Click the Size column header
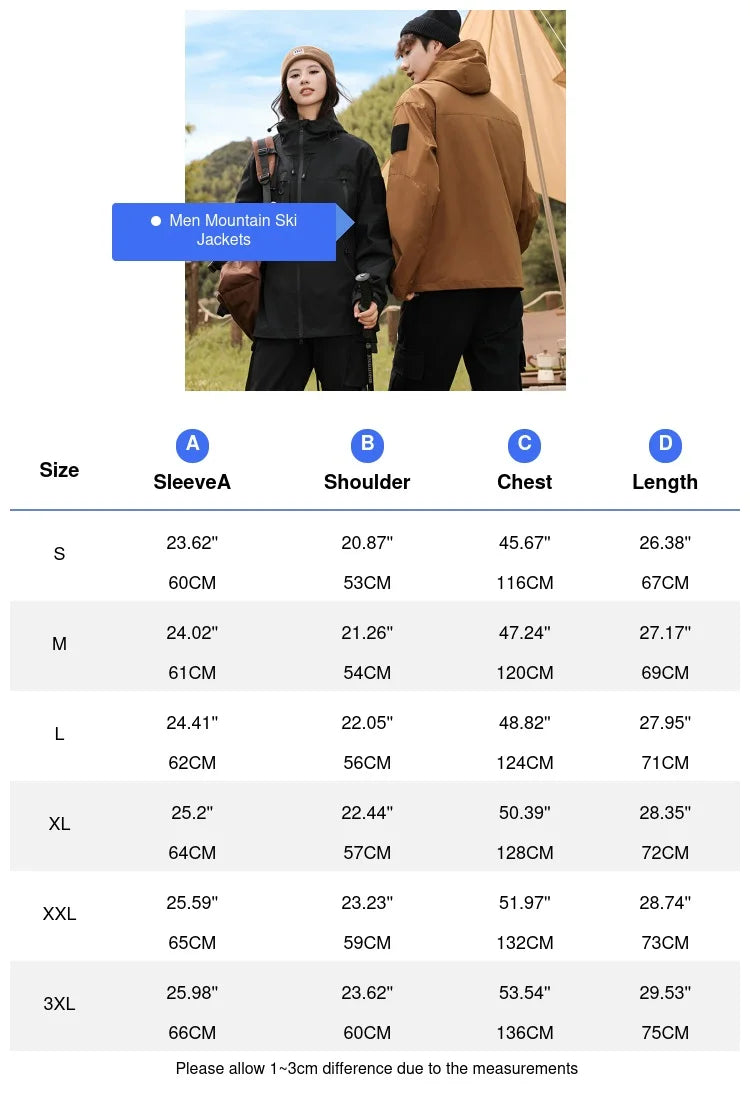The image size is (750, 1100). pyautogui.click(x=59, y=470)
